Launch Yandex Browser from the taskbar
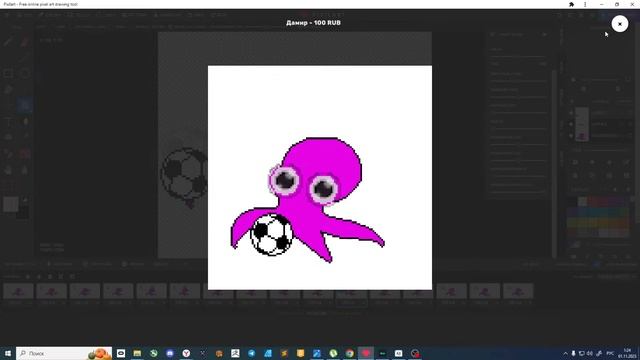This screenshot has width=640, height=360. pyautogui.click(x=186, y=353)
